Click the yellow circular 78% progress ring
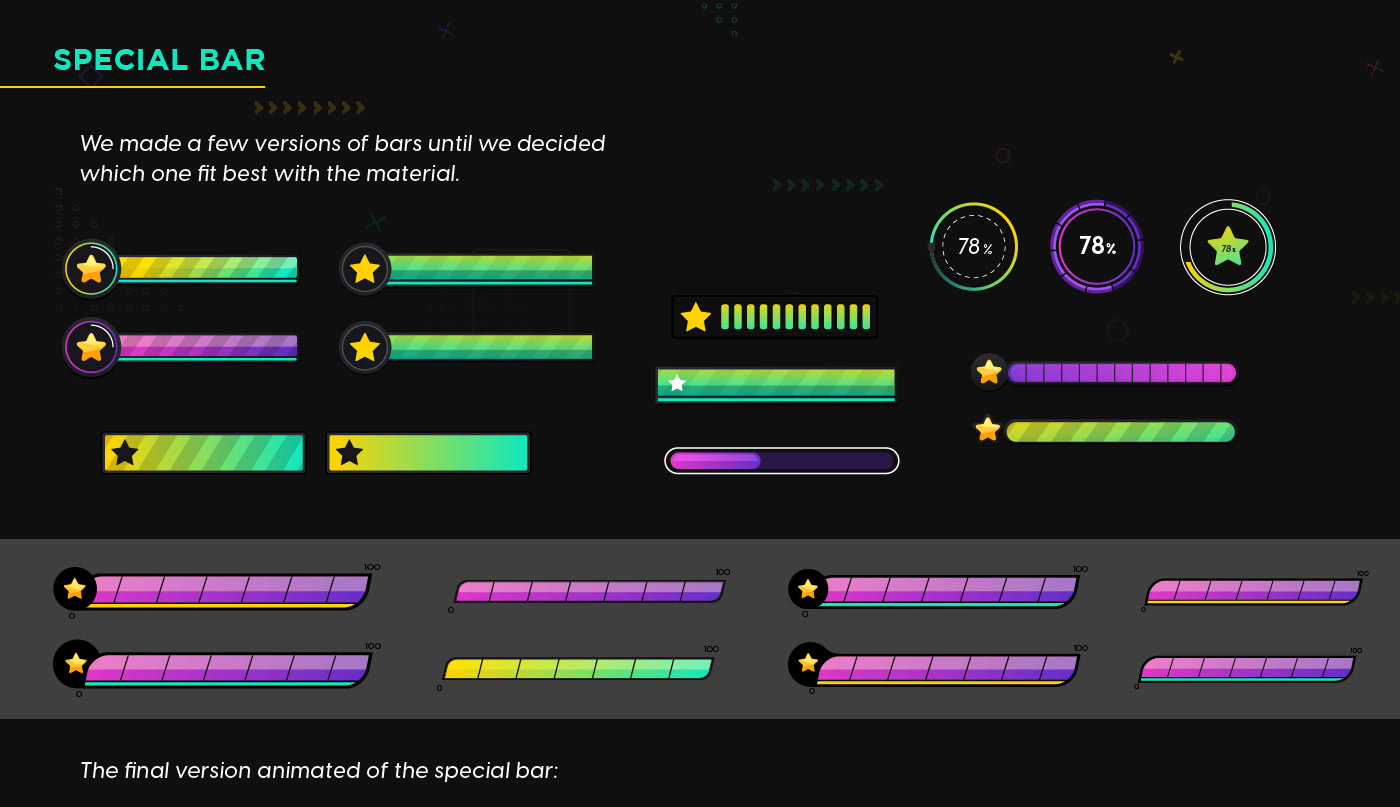The width and height of the screenshot is (1400, 807). (973, 246)
